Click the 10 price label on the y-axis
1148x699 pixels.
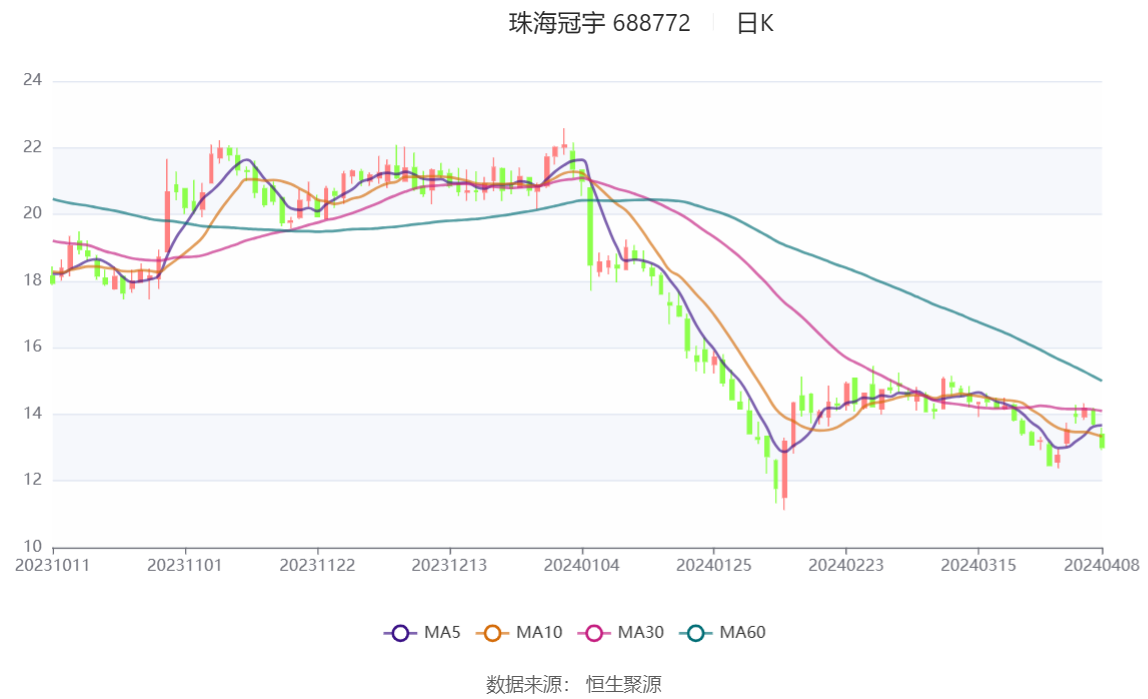point(33,547)
